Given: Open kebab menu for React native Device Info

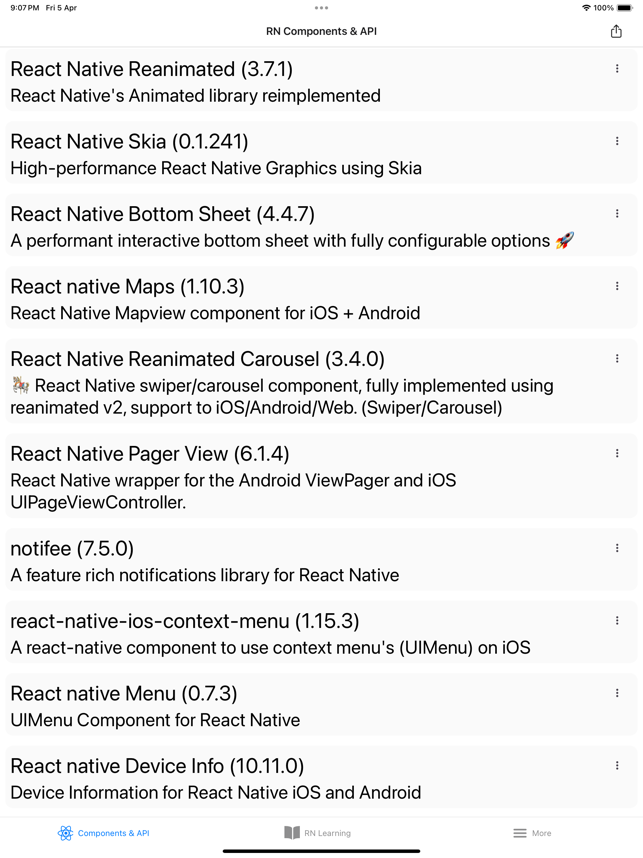Looking at the screenshot, I should (x=617, y=766).
